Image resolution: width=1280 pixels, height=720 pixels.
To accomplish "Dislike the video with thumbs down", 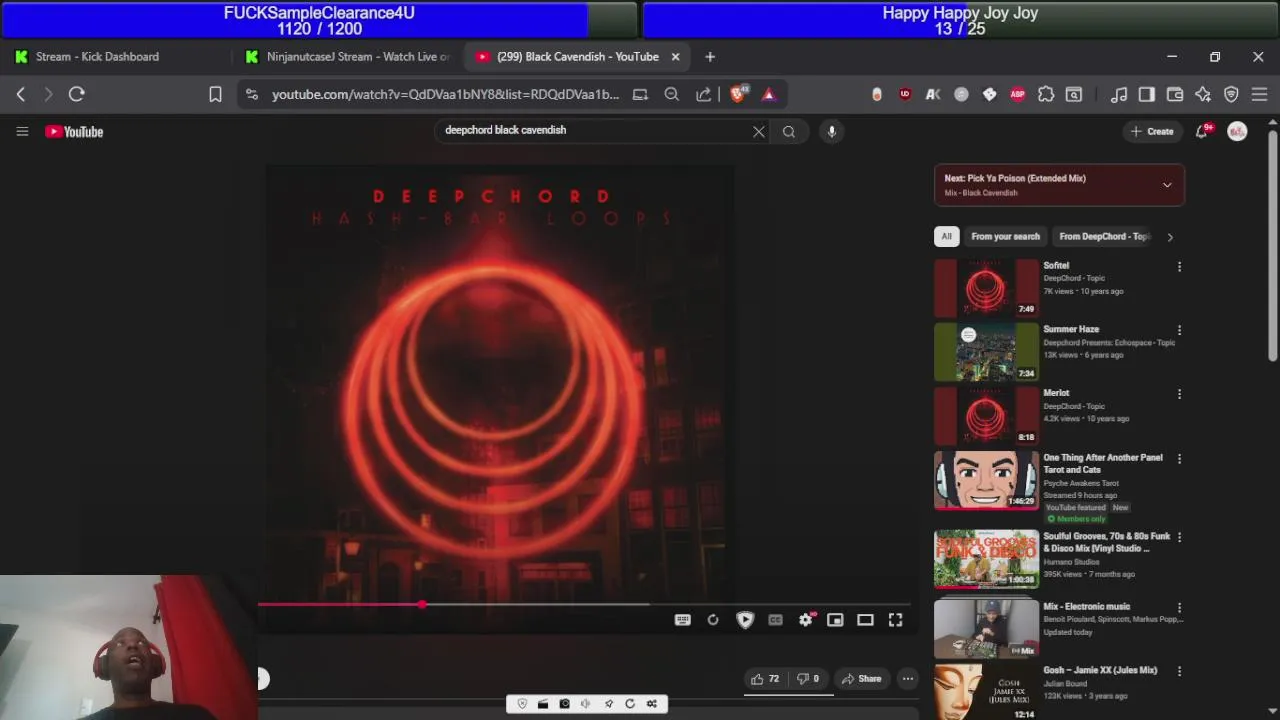I will (x=808, y=679).
